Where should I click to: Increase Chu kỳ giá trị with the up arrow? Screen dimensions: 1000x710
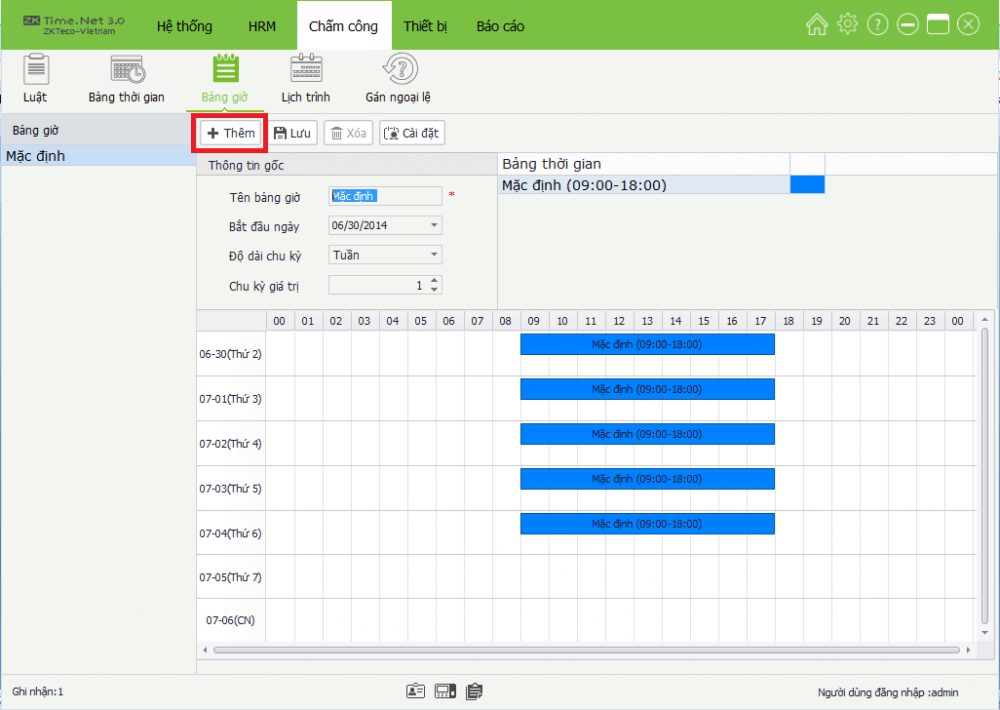click(x=432, y=280)
